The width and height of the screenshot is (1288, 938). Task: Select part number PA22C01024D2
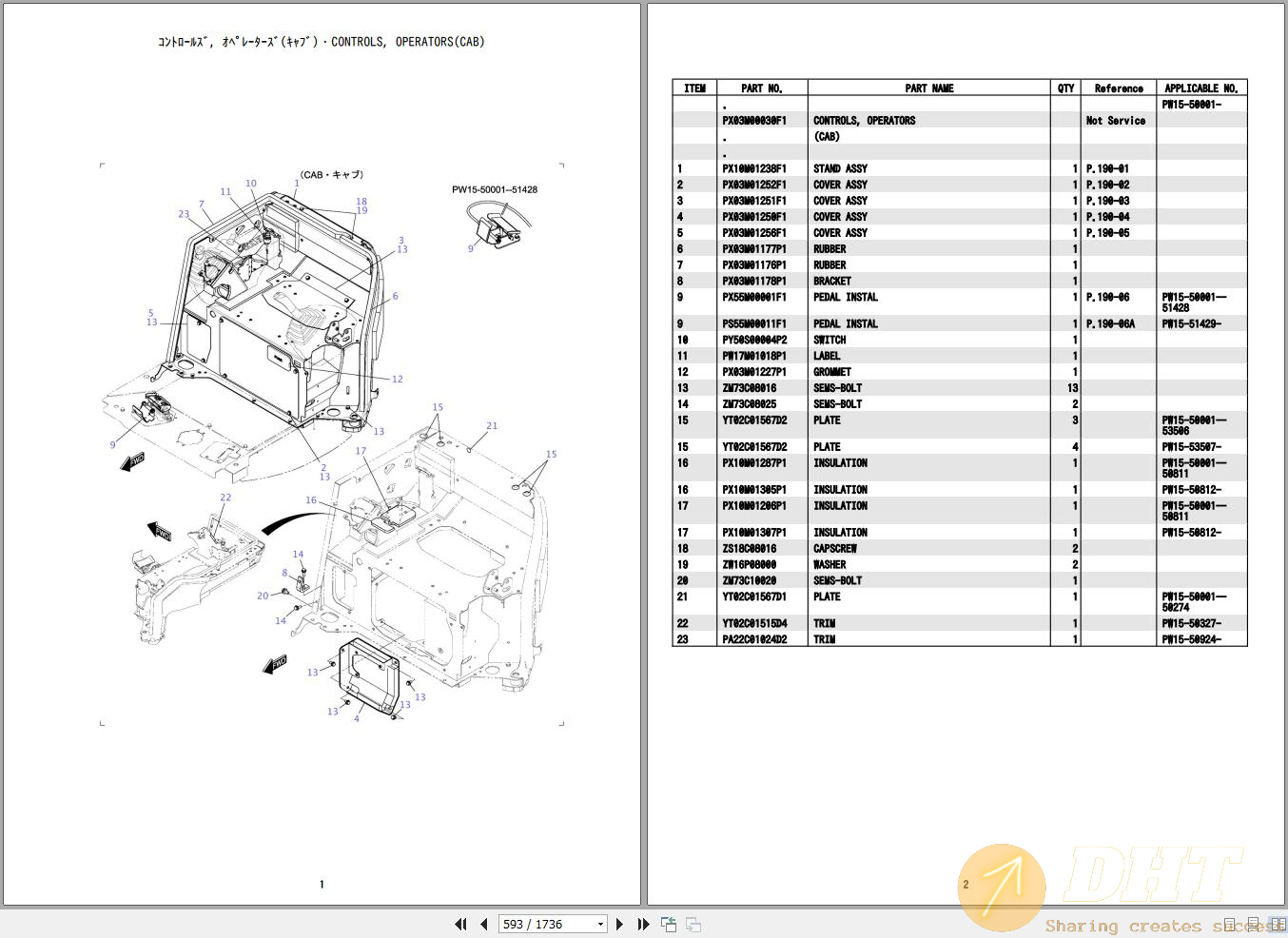(754, 640)
